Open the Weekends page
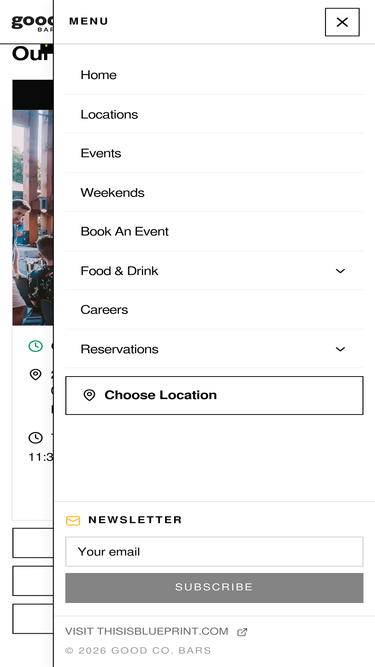The image size is (375, 667). click(214, 193)
